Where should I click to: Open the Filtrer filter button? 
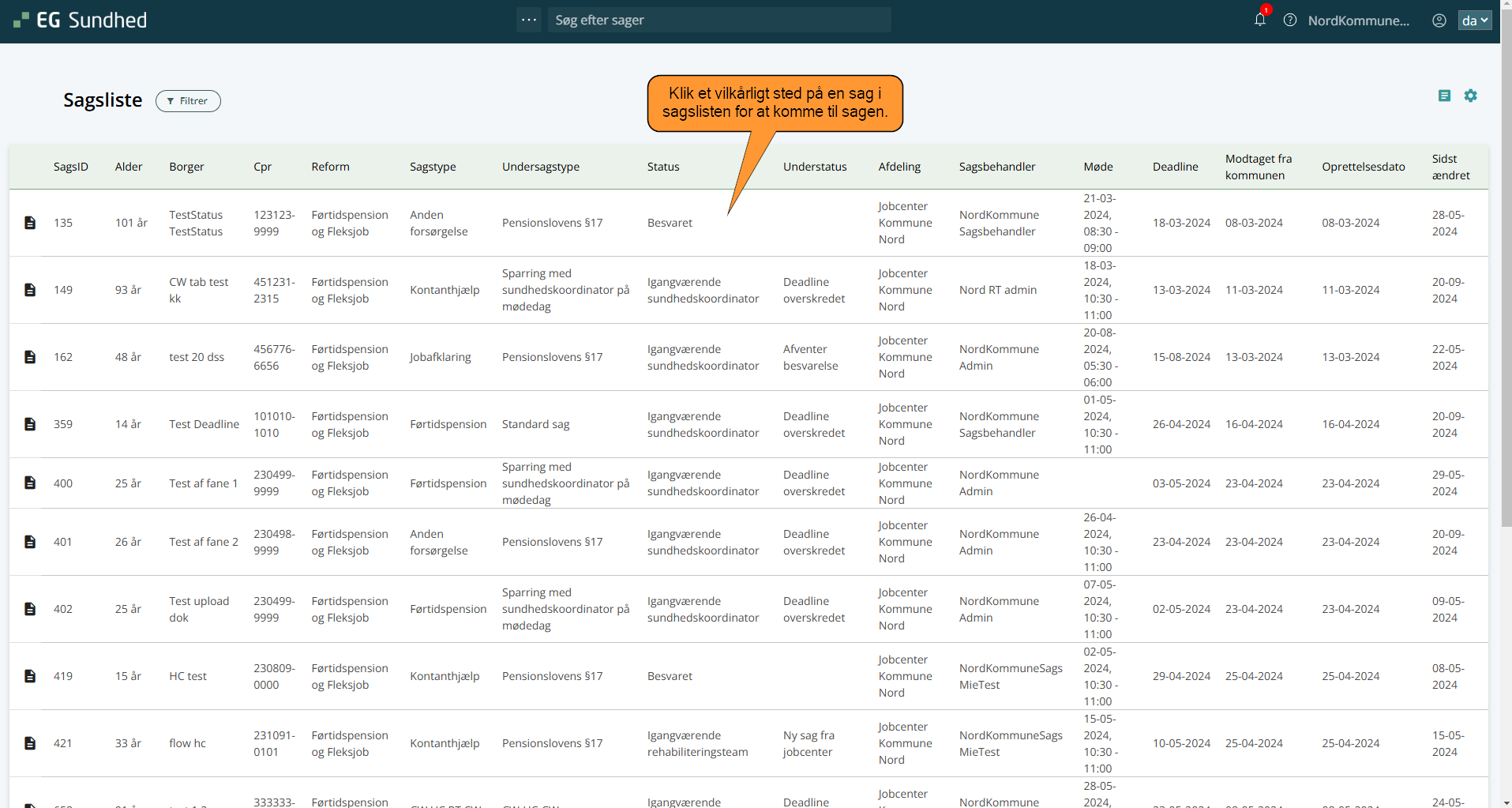[x=188, y=101]
